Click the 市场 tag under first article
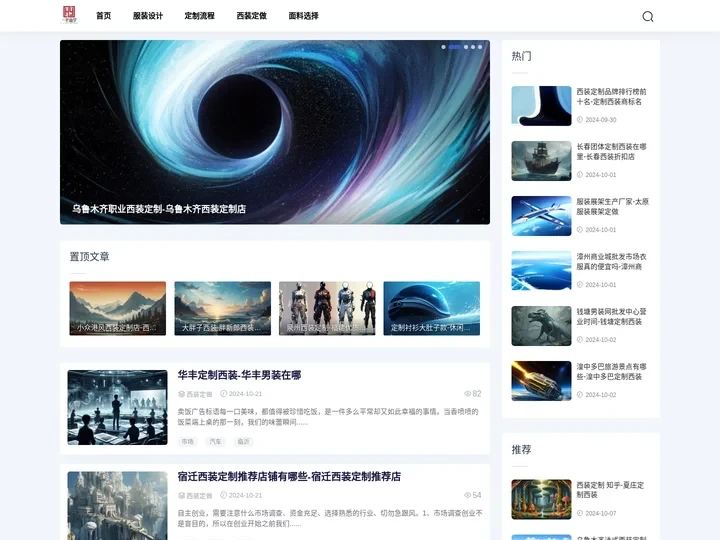 coord(188,441)
